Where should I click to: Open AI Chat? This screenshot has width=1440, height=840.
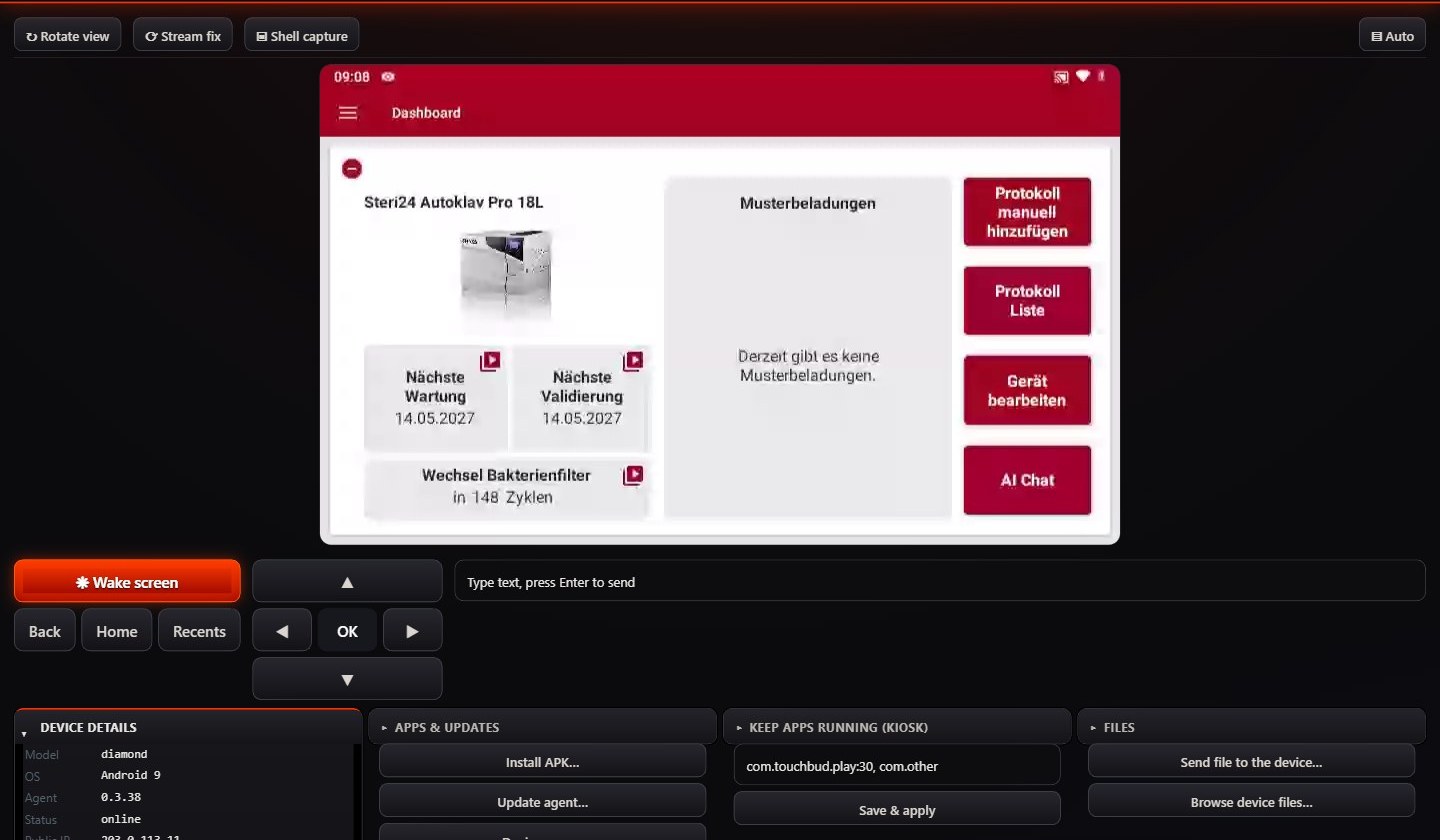pos(1027,480)
